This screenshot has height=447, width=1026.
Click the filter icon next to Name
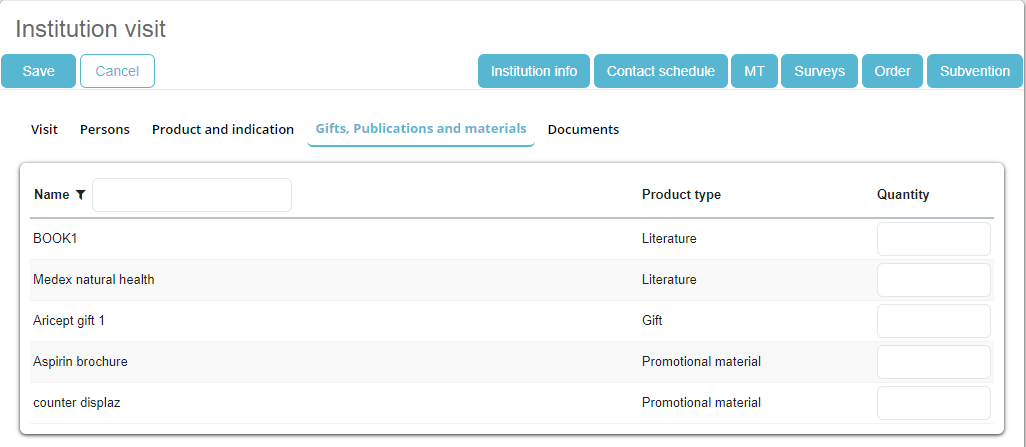tap(80, 195)
